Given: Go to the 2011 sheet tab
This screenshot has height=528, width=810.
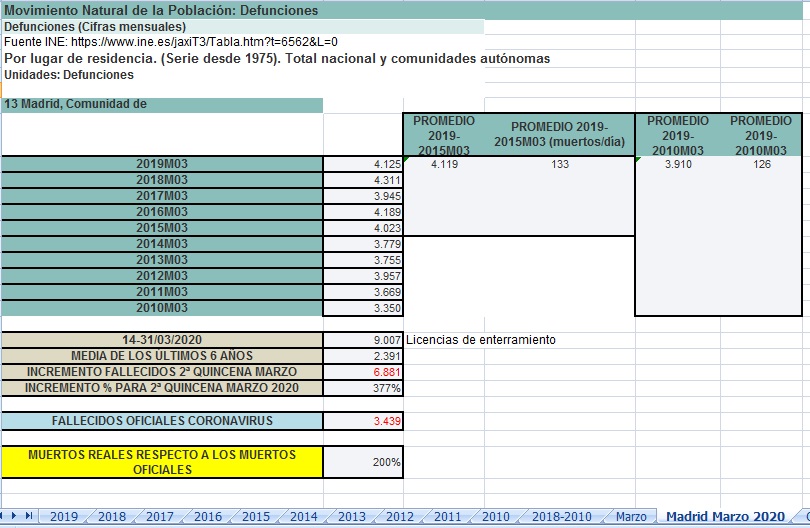Looking at the screenshot, I should (447, 516).
